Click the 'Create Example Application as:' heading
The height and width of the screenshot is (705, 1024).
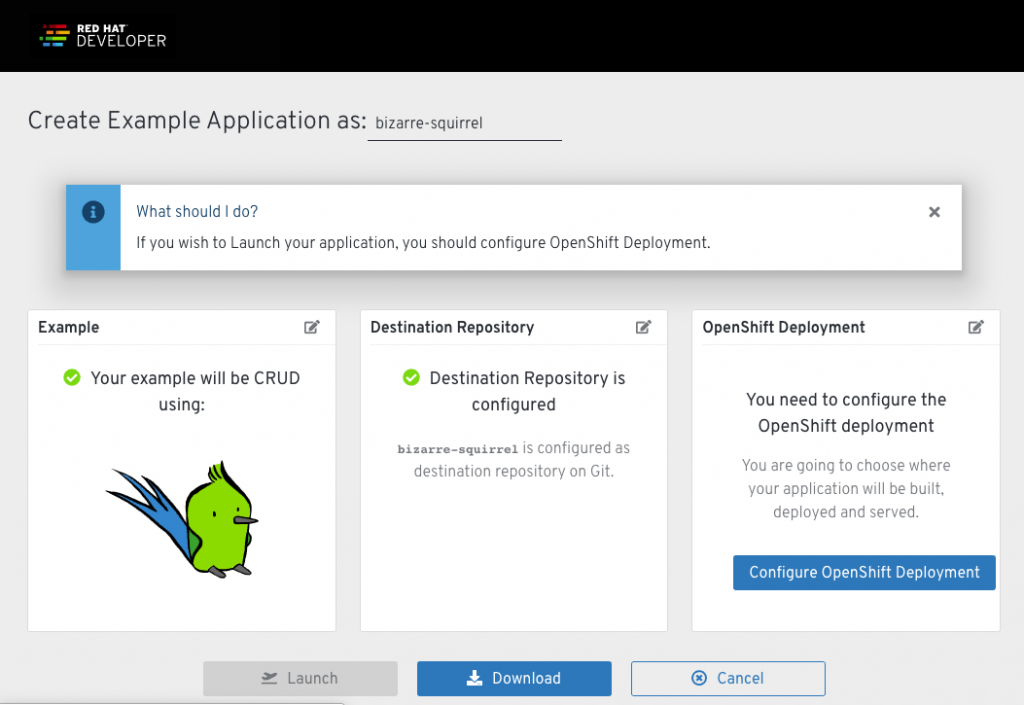click(x=197, y=121)
